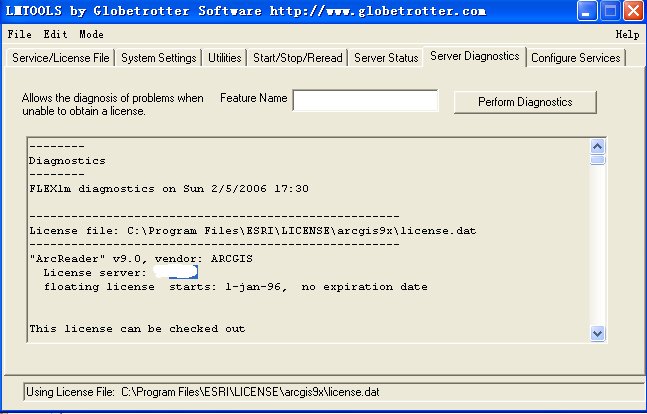This screenshot has width=647, height=414.
Task: Click the Perform Diagnostics button
Action: 525,102
